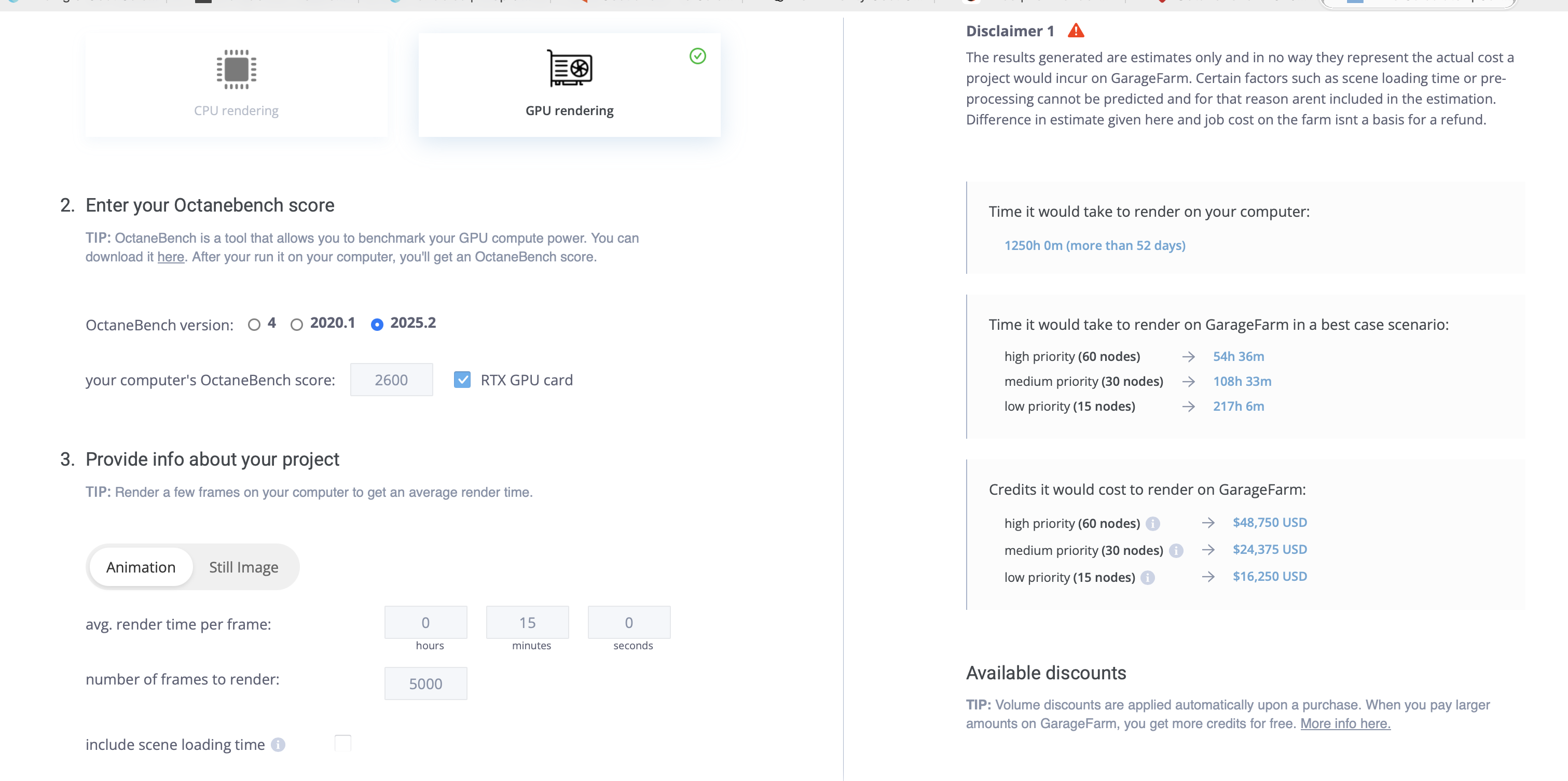Image resolution: width=1568 pixels, height=781 pixels.
Task: Enable include scene loading time checkbox
Action: [x=342, y=743]
